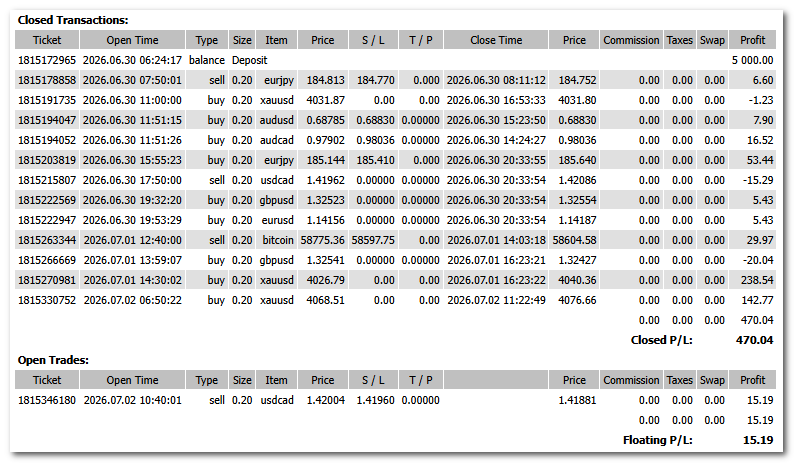This screenshot has width=794, height=463.
Task: Click the audusd item cell
Action: point(276,120)
